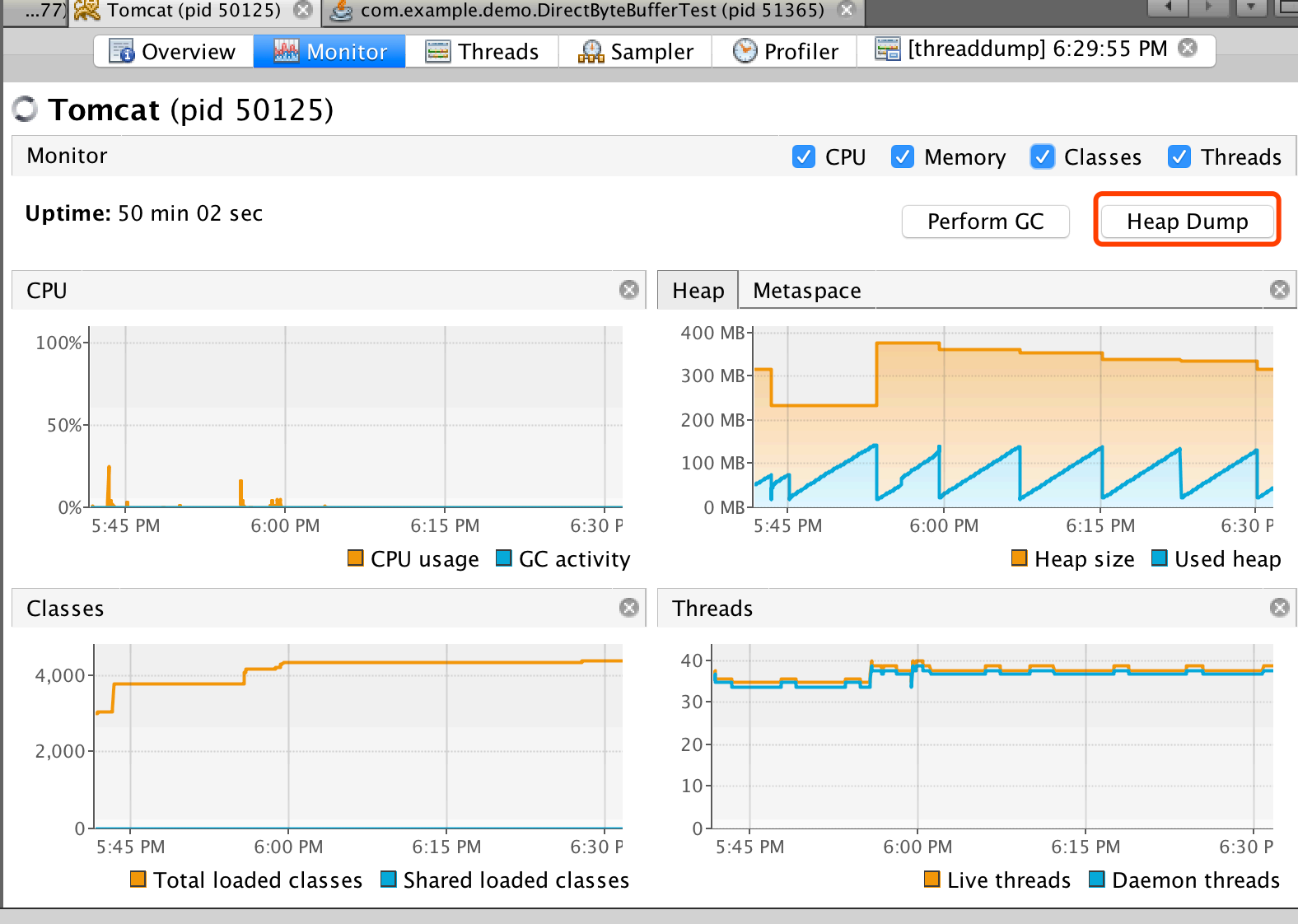Switch to the Threads tab
Viewport: 1298px width, 924px height.
click(482, 51)
